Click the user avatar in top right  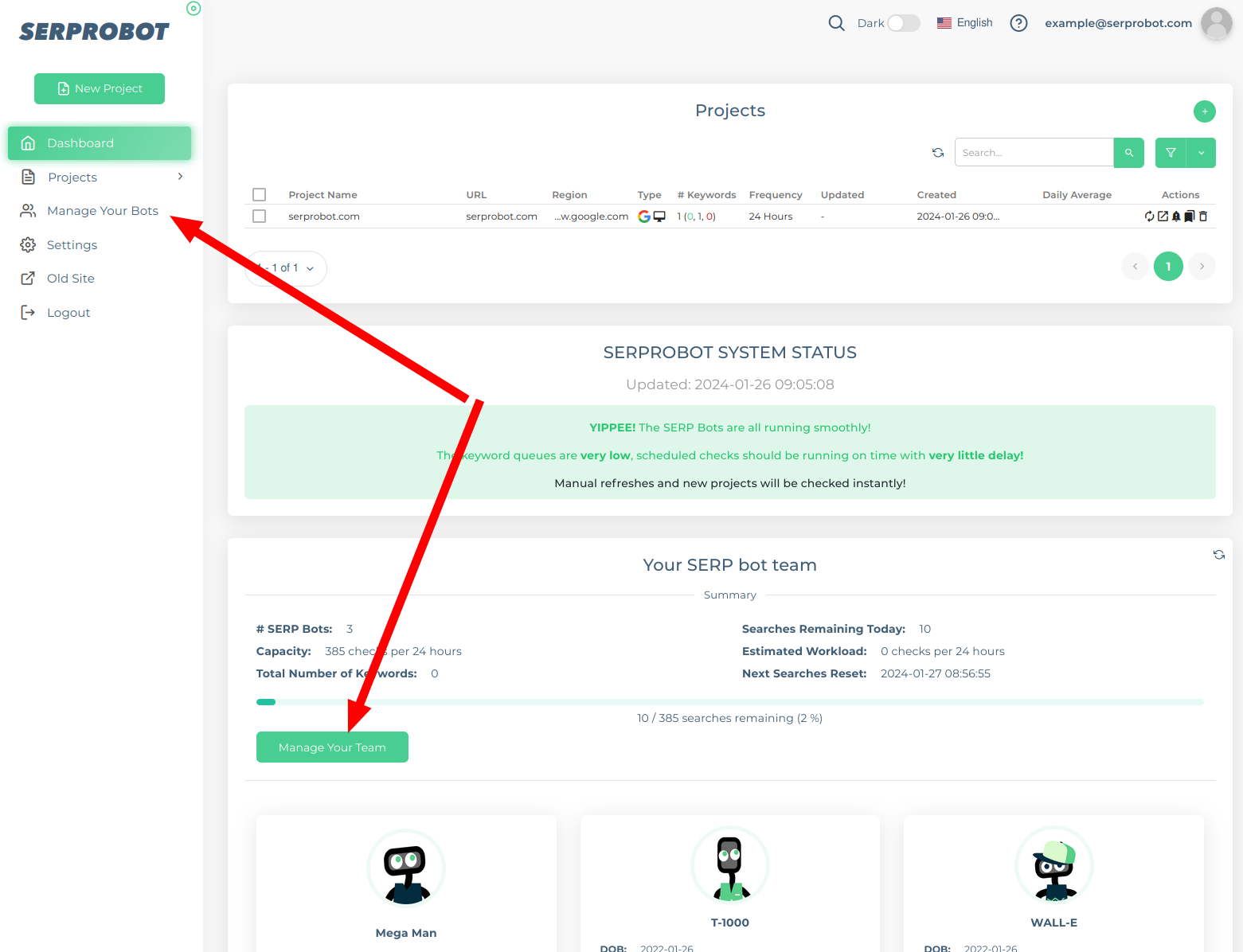(1216, 23)
